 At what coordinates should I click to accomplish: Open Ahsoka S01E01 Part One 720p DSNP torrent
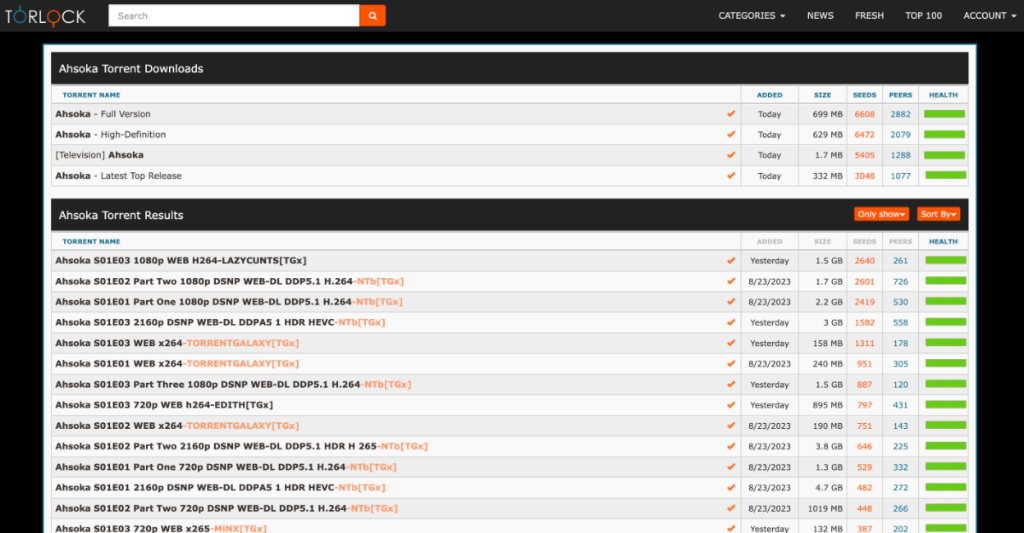point(226,467)
